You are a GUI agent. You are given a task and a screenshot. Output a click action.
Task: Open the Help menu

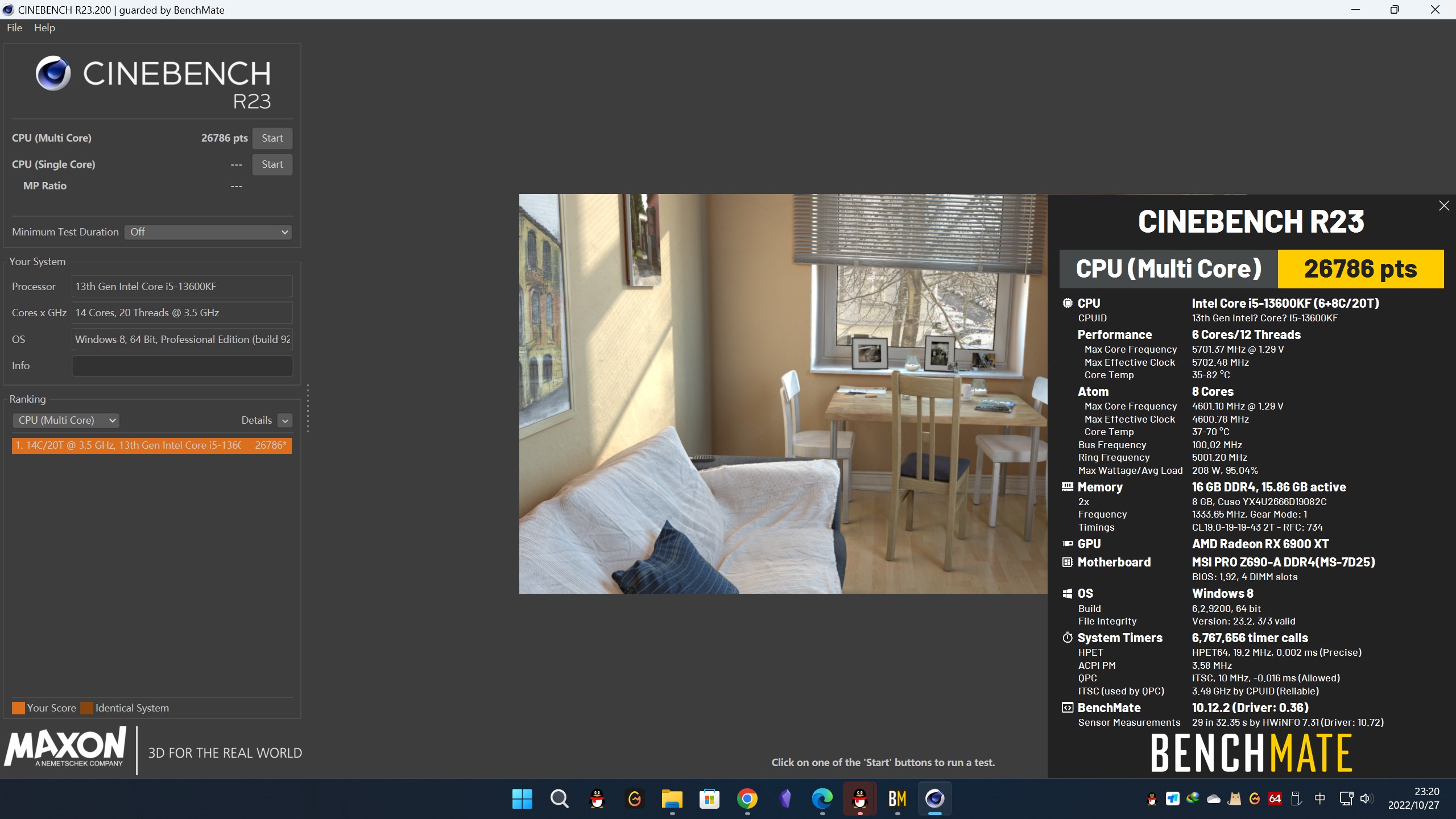click(x=44, y=28)
